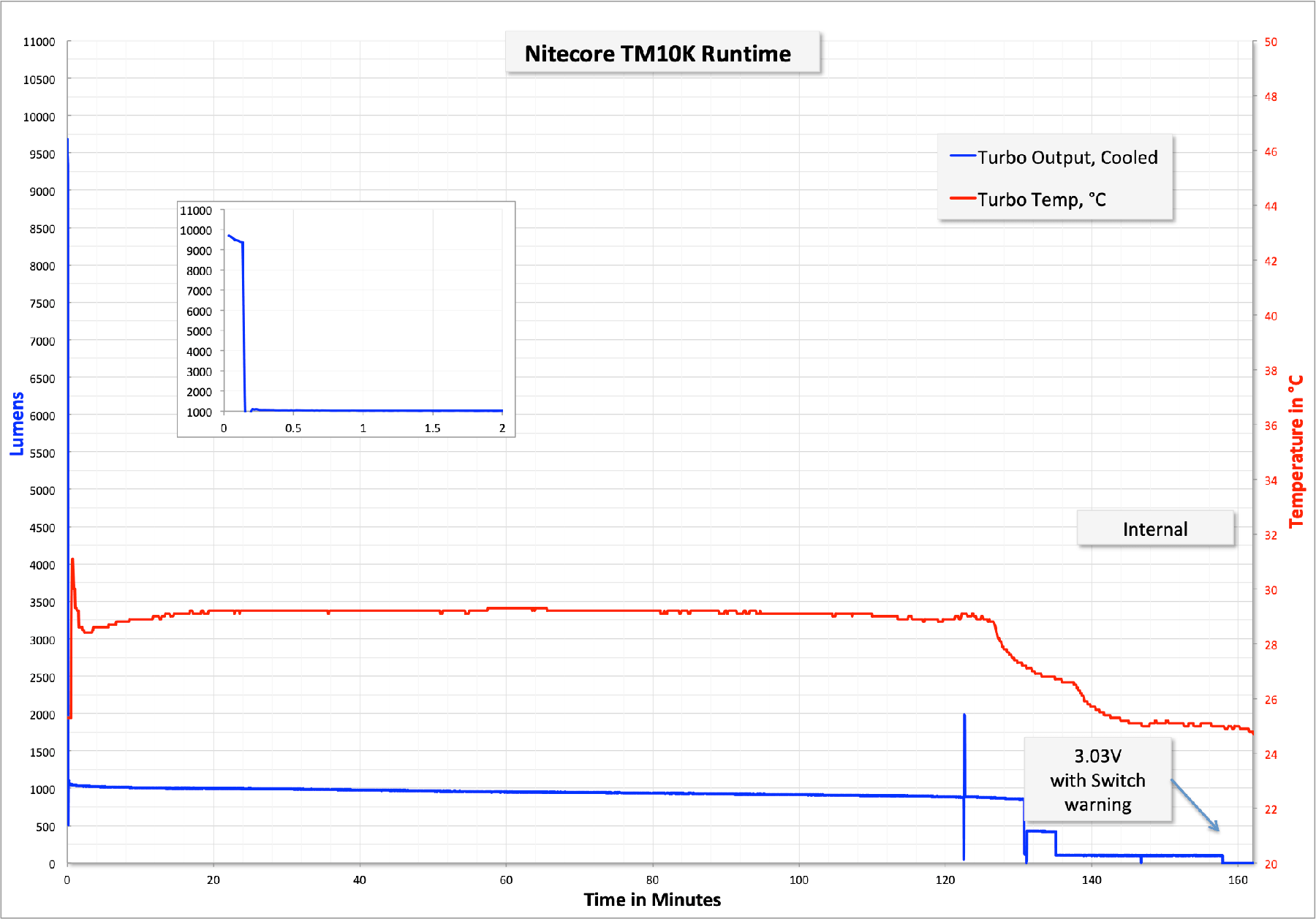
Task: Click the Internal label box
Action: point(1155,529)
